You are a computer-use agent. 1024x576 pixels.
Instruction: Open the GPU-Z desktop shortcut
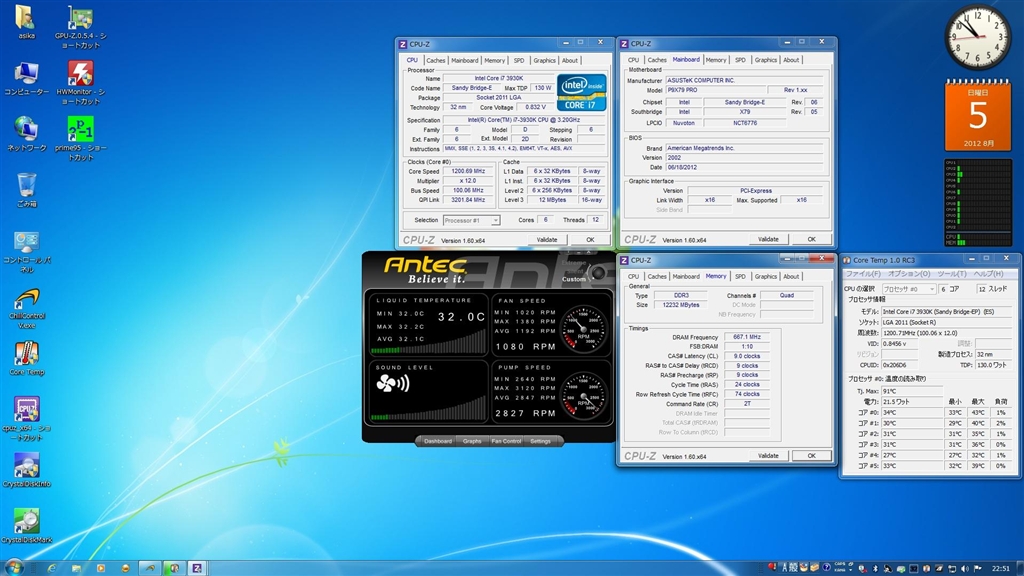pos(81,19)
